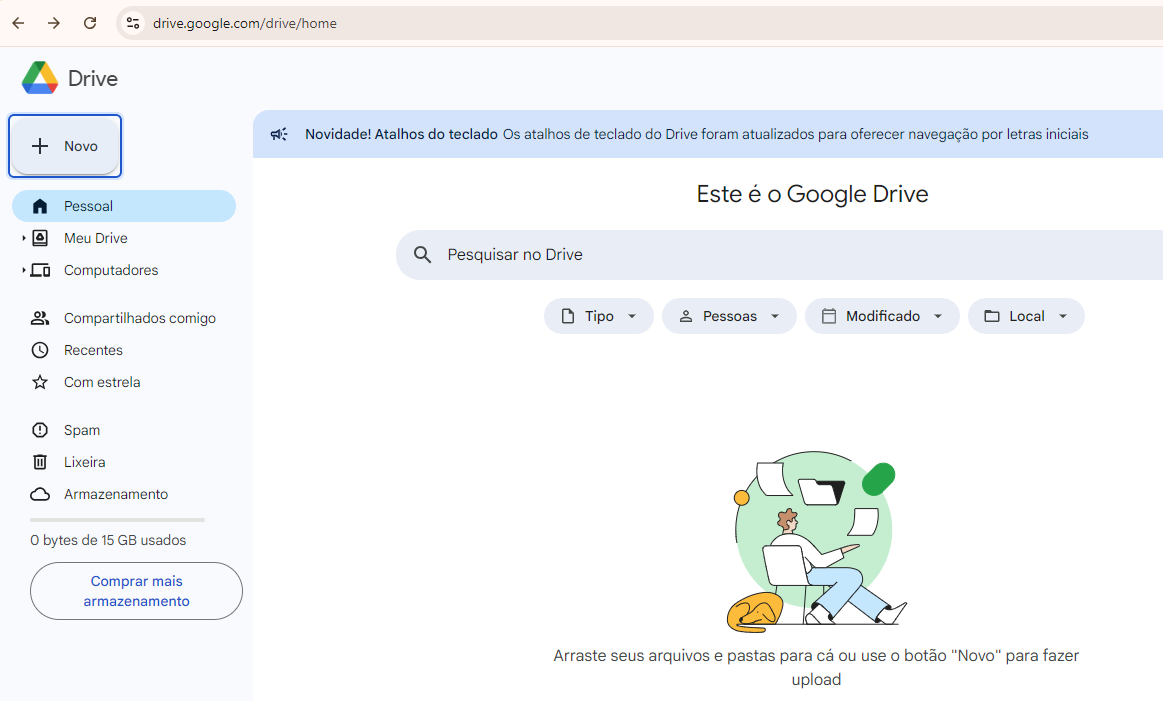Click the Pesquisar no Drive search field
The width and height of the screenshot is (1163, 701).
pos(779,254)
